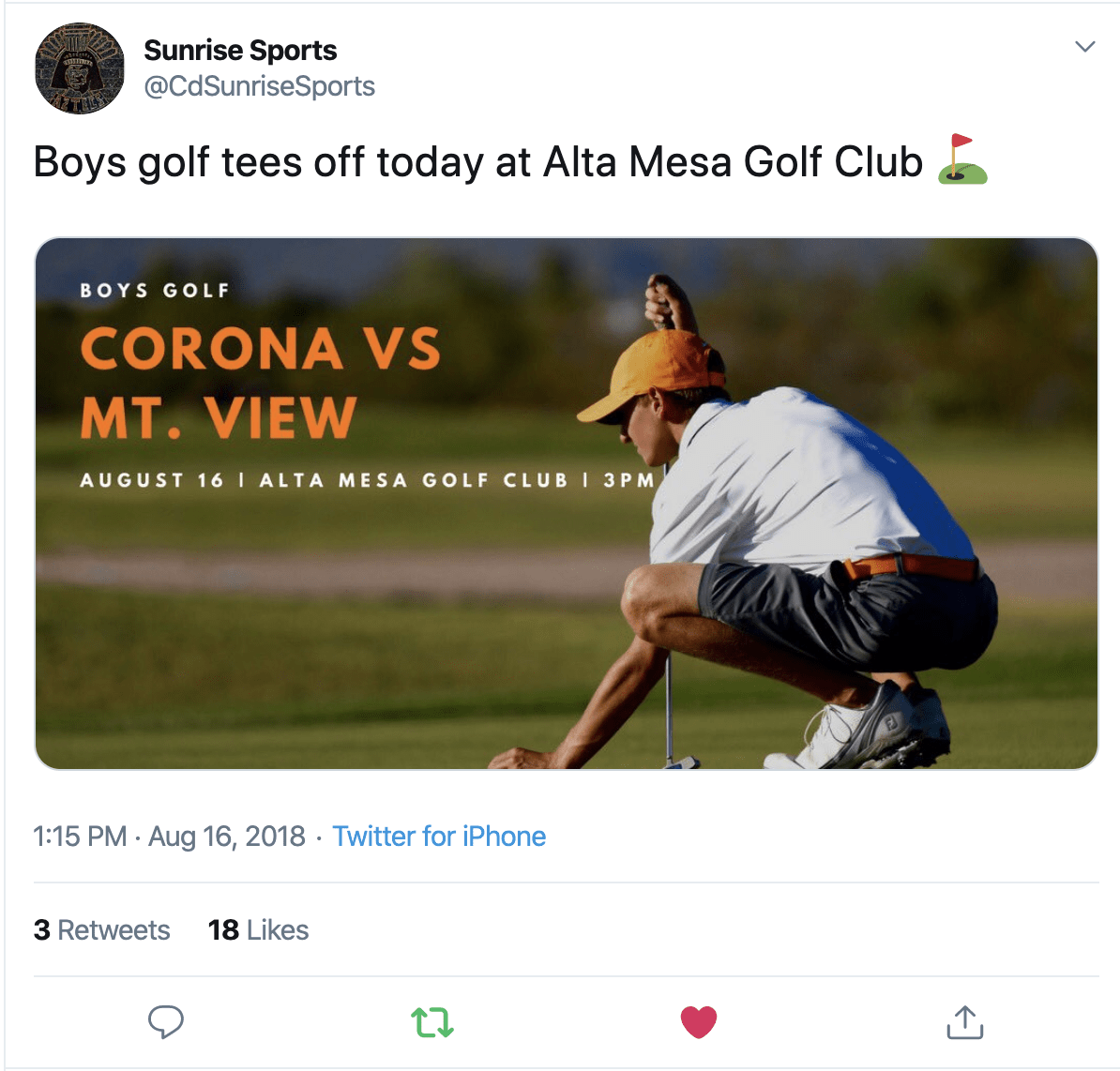Open the Twitter for iPhone link

click(x=439, y=837)
